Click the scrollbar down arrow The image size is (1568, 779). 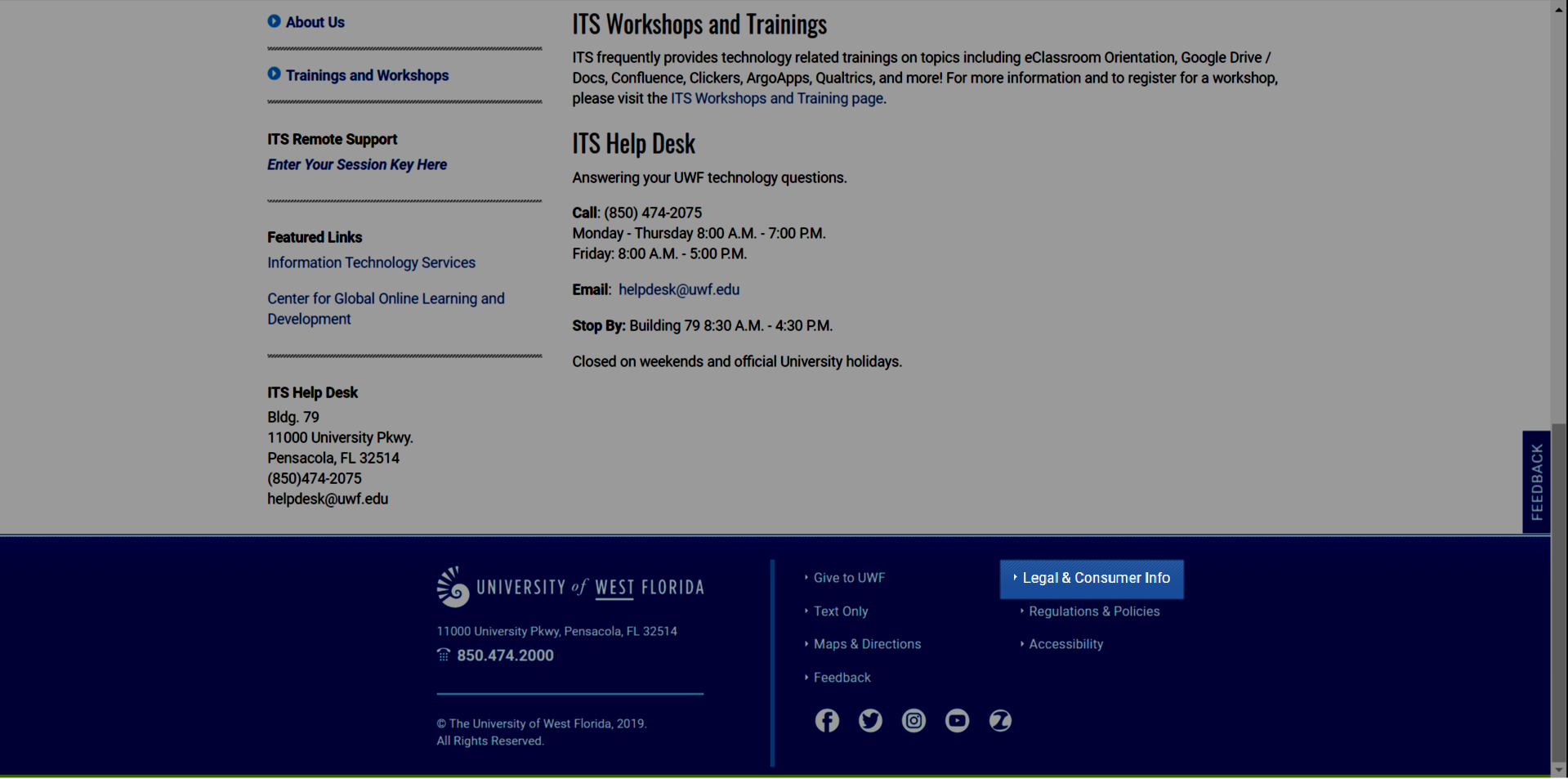(1559, 770)
